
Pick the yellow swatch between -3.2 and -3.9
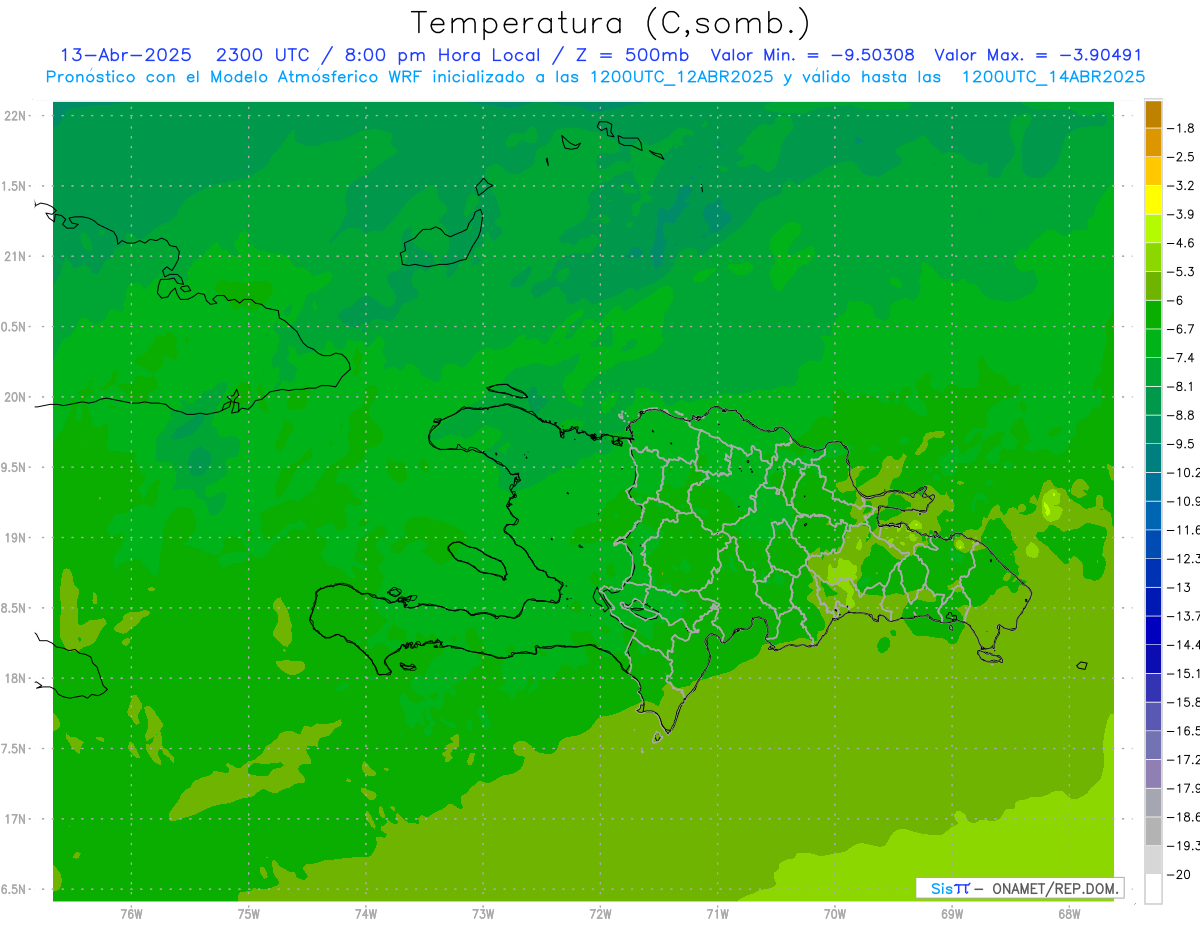[1153, 200]
